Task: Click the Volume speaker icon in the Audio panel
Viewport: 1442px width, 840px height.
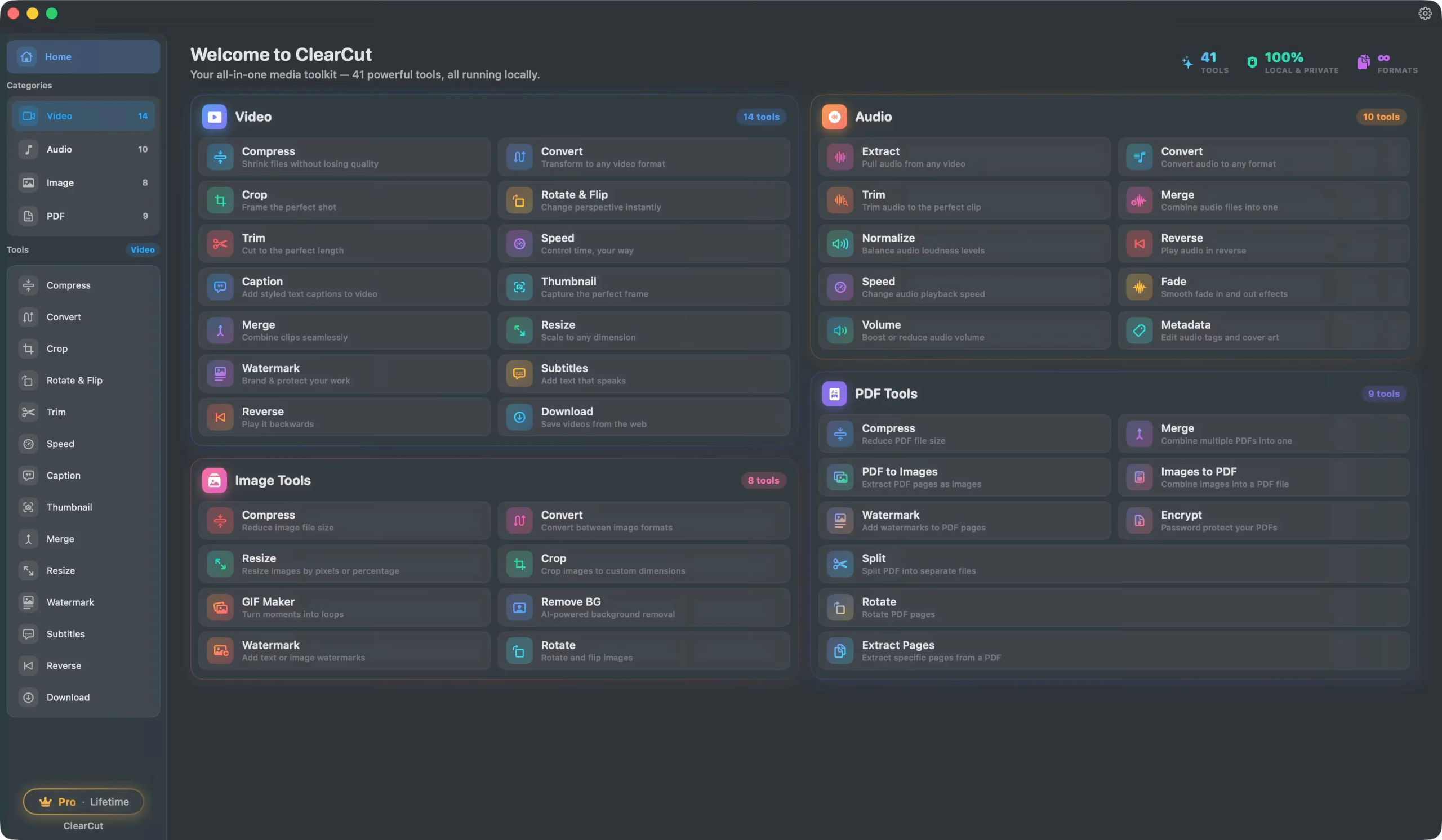Action: 840,330
